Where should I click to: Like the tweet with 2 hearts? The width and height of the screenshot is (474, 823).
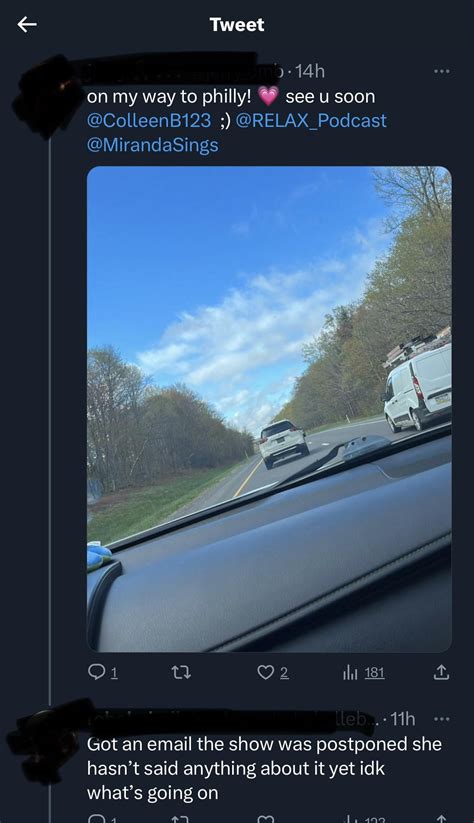273,672
